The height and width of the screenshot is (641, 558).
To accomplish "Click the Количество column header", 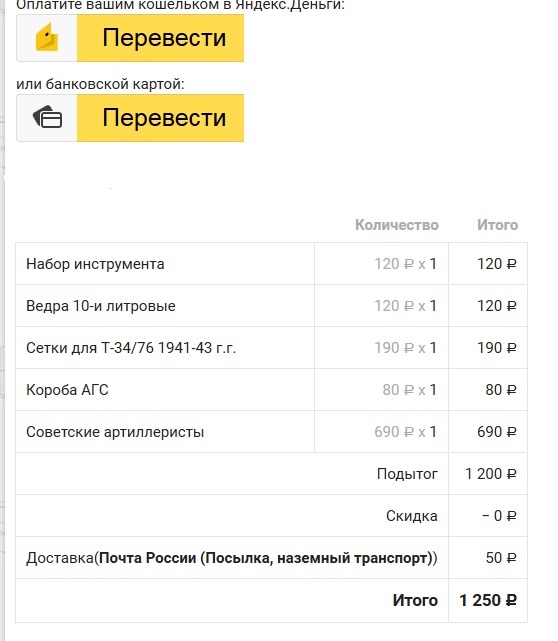I will [x=397, y=225].
